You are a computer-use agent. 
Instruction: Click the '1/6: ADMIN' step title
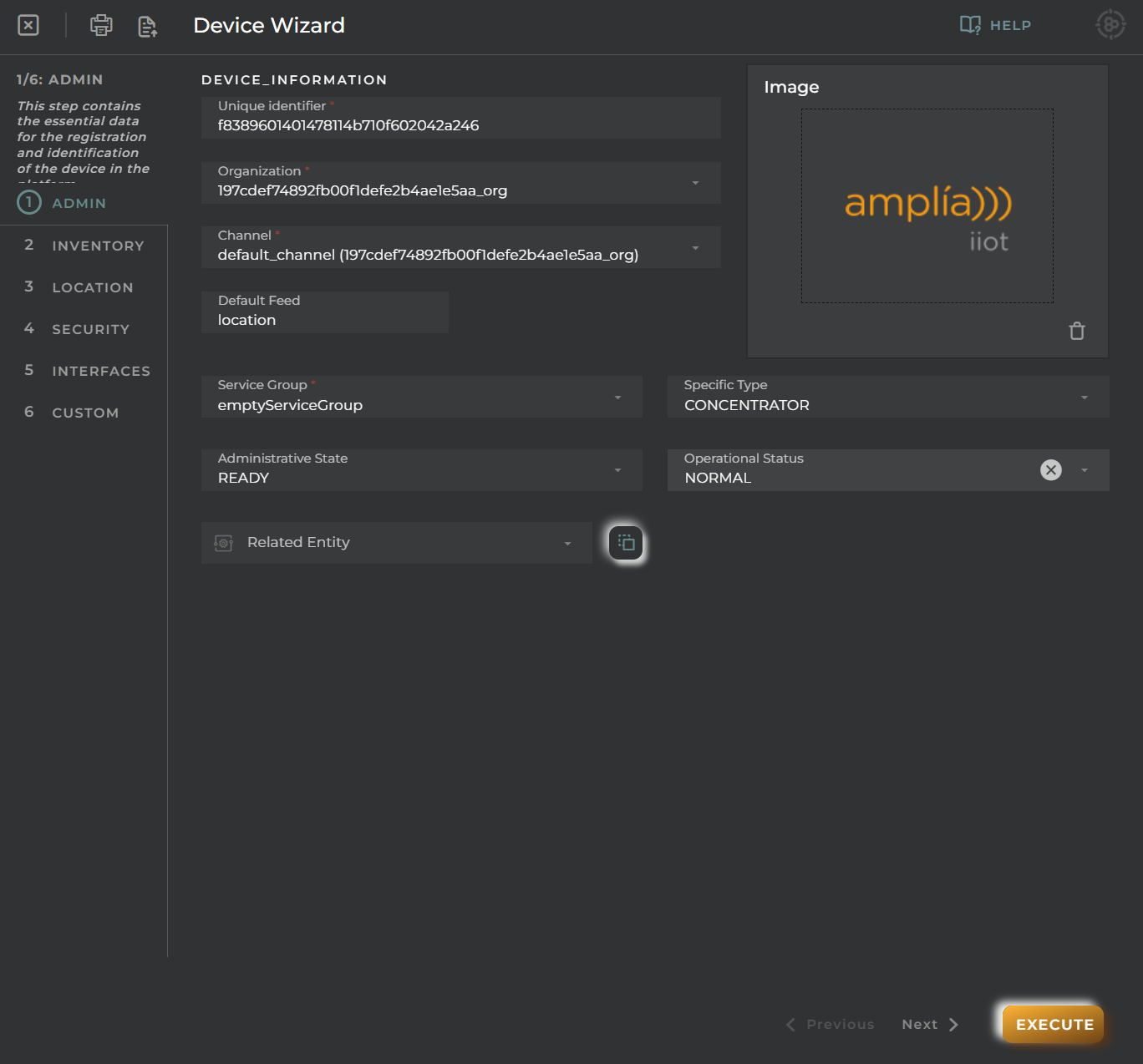coord(59,79)
